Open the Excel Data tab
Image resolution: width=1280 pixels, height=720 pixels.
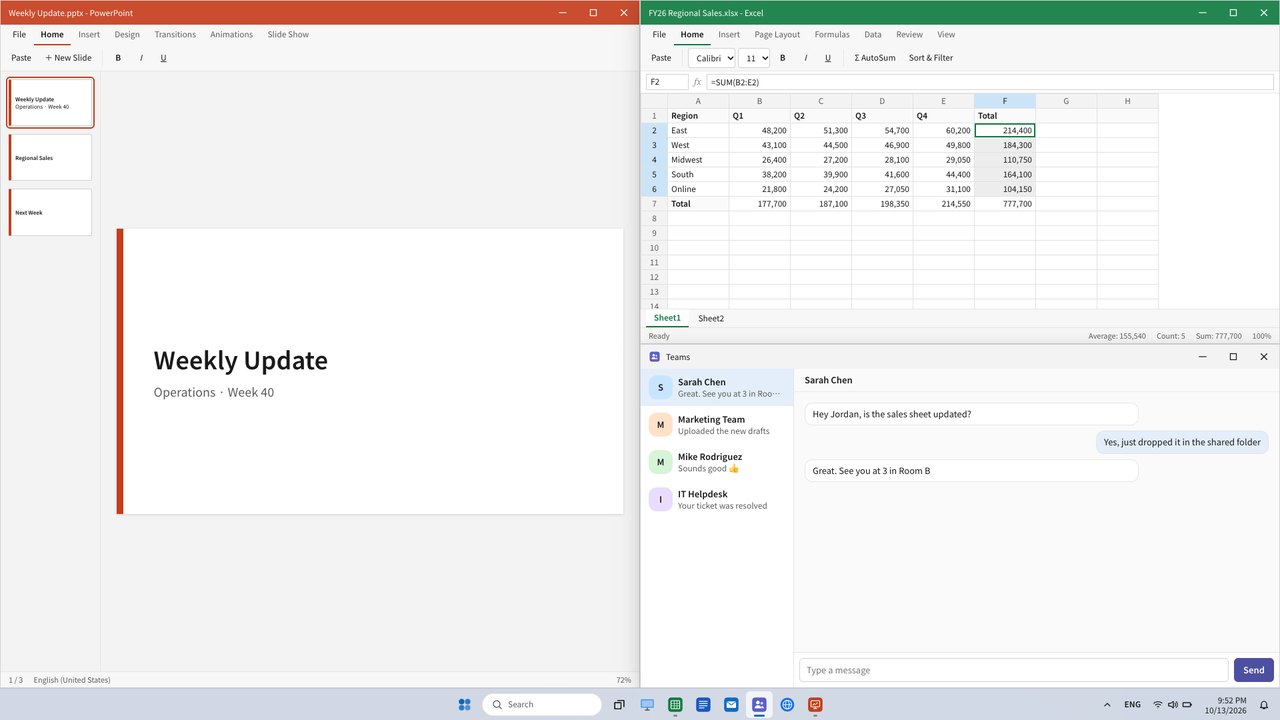(x=873, y=34)
